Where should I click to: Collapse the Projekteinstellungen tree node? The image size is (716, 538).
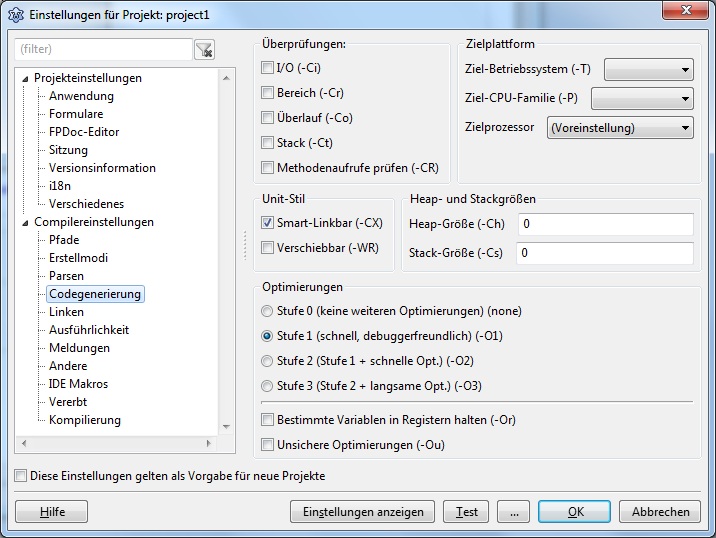[x=25, y=78]
